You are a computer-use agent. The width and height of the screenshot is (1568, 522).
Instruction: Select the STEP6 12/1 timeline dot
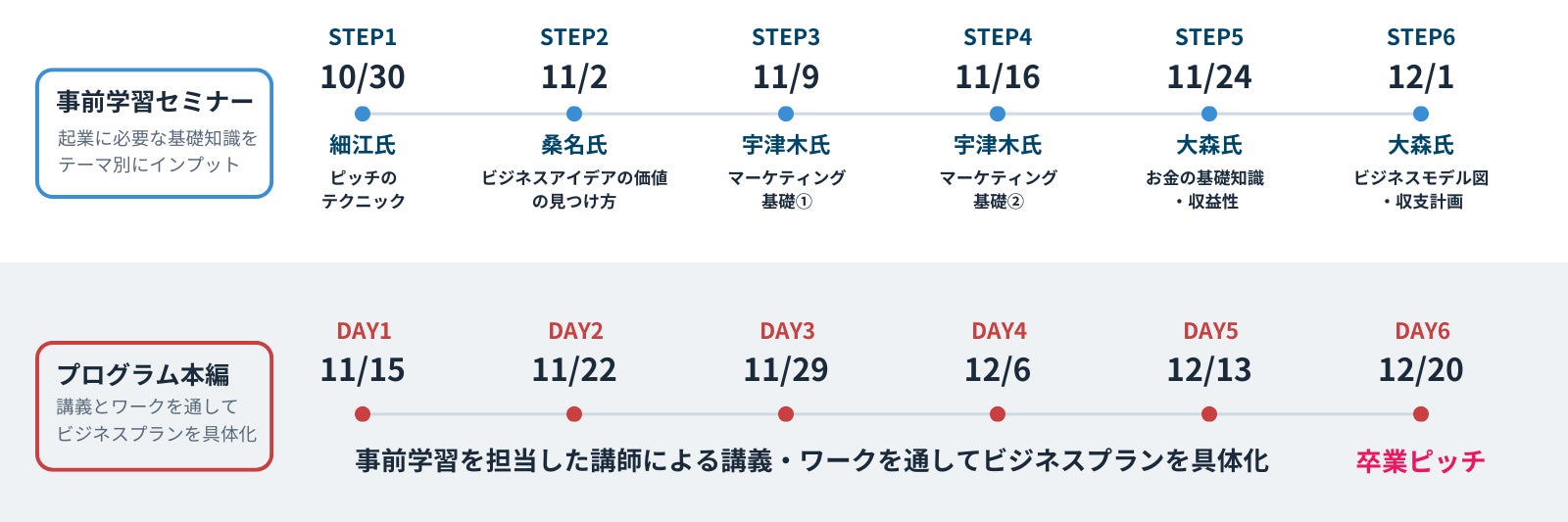tap(1421, 114)
